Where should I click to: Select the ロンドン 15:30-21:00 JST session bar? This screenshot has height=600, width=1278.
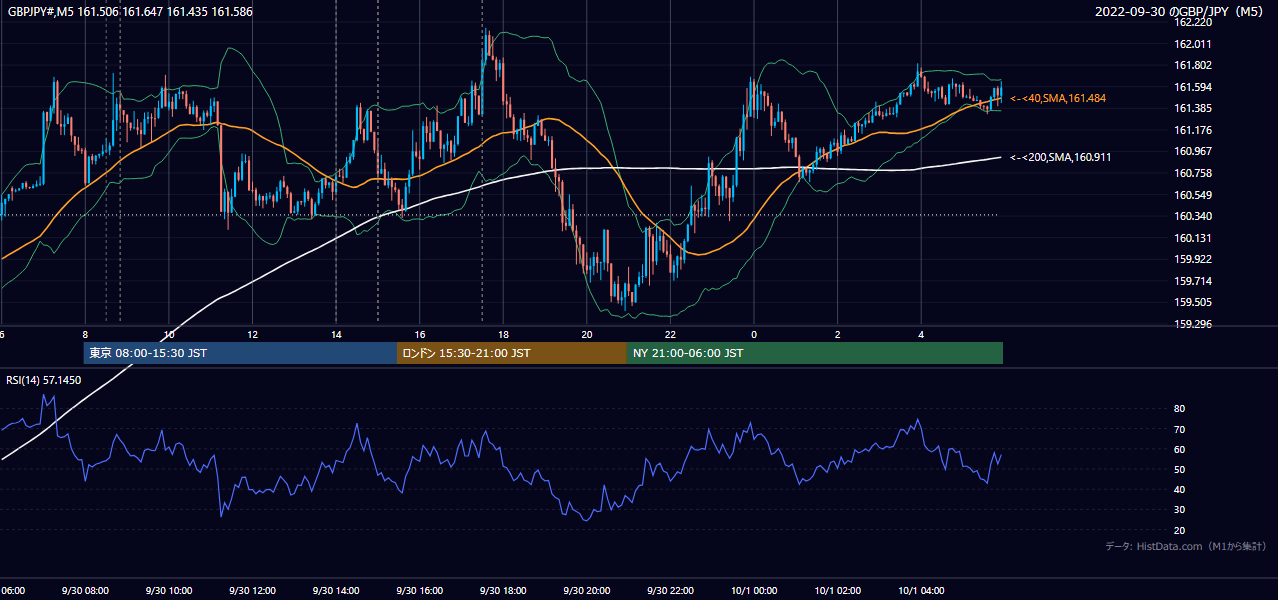click(x=512, y=353)
